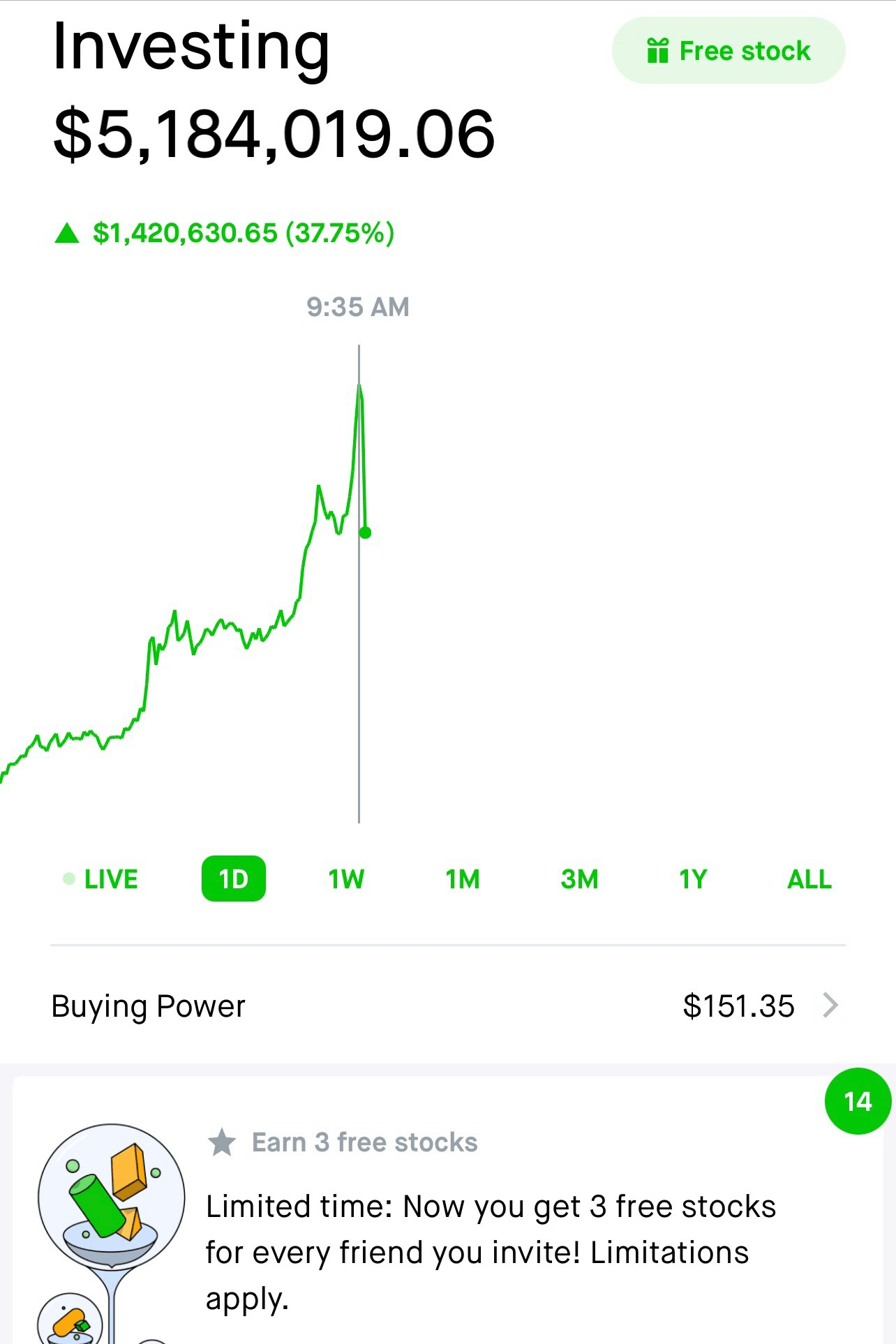Open the Free stock offer button
This screenshot has width=896, height=1344.
729,51
